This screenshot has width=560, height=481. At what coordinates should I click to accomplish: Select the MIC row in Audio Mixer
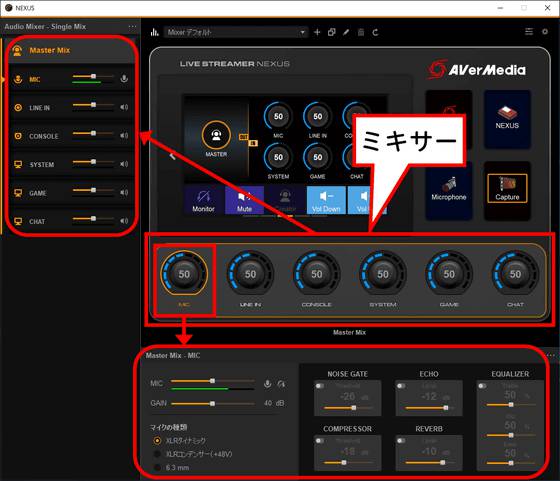click(x=71, y=79)
